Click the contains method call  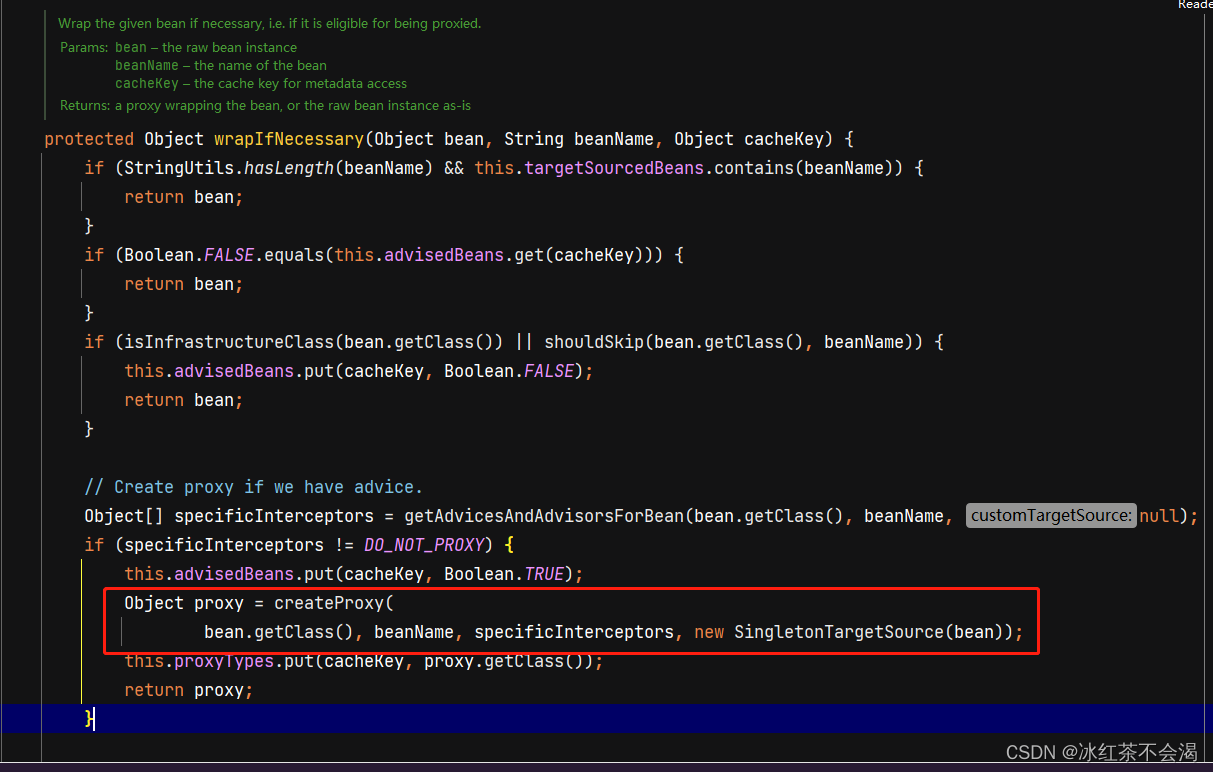[754, 168]
